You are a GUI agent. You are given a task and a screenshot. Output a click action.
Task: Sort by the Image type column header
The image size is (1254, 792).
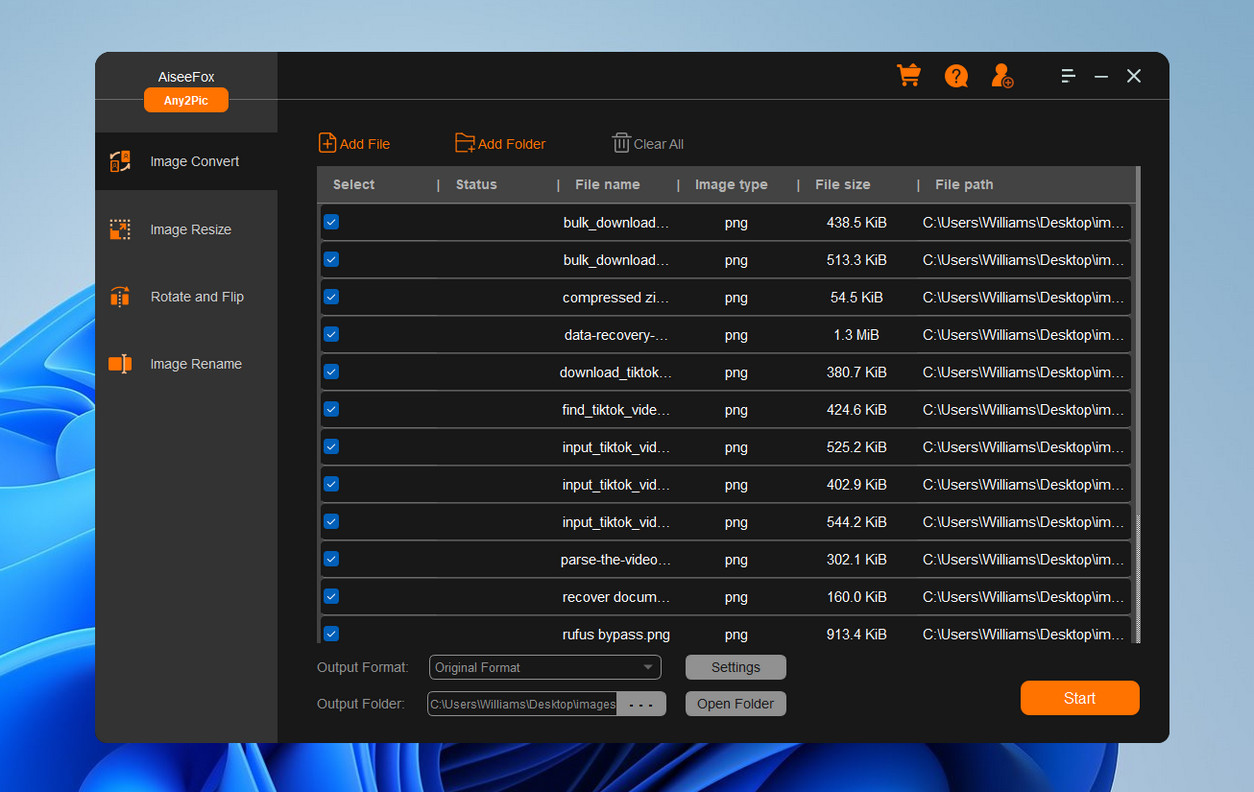coord(732,185)
